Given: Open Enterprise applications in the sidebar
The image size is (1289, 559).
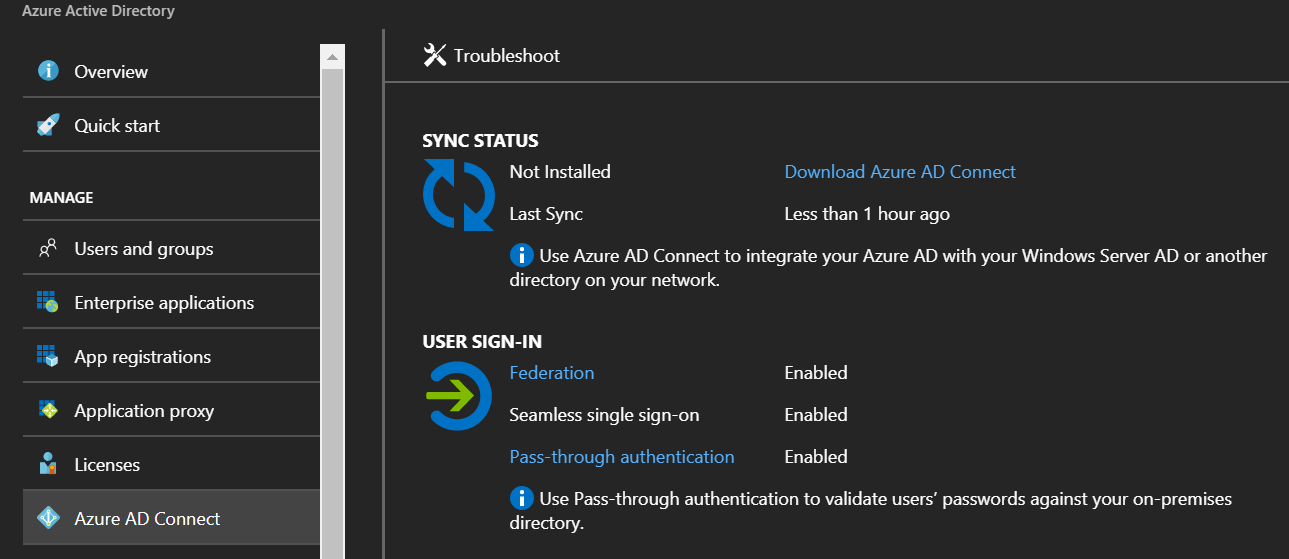Looking at the screenshot, I should click(171, 303).
